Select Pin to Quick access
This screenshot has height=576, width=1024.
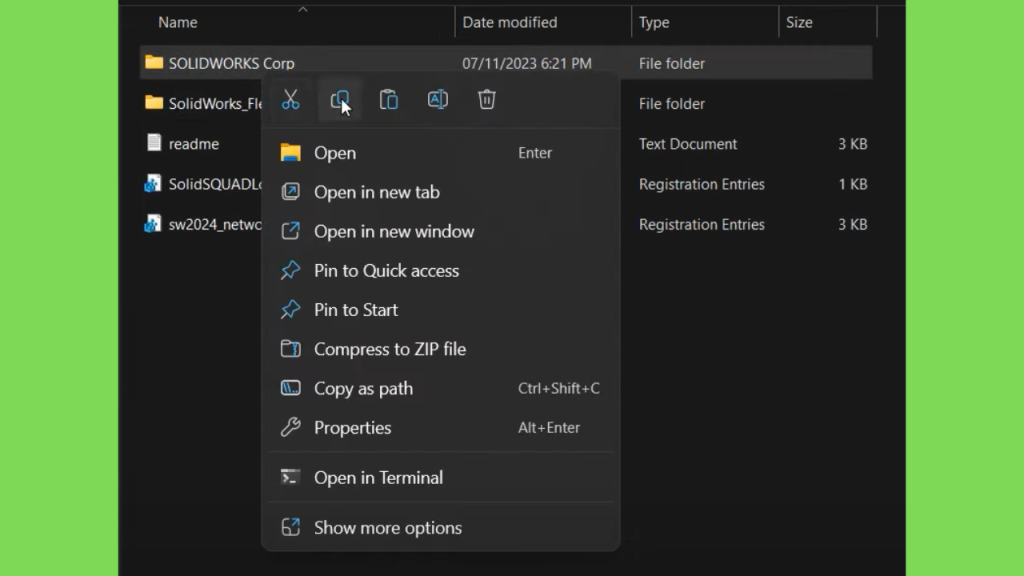coord(441,270)
